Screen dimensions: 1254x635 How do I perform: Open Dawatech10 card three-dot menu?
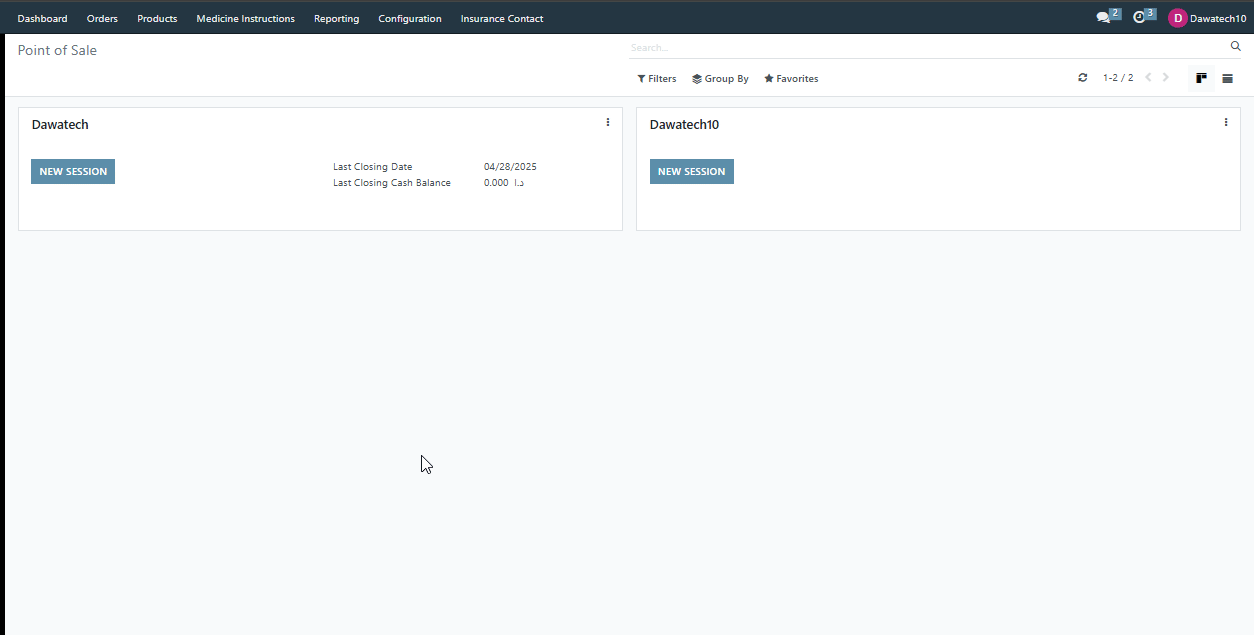pos(1226,122)
